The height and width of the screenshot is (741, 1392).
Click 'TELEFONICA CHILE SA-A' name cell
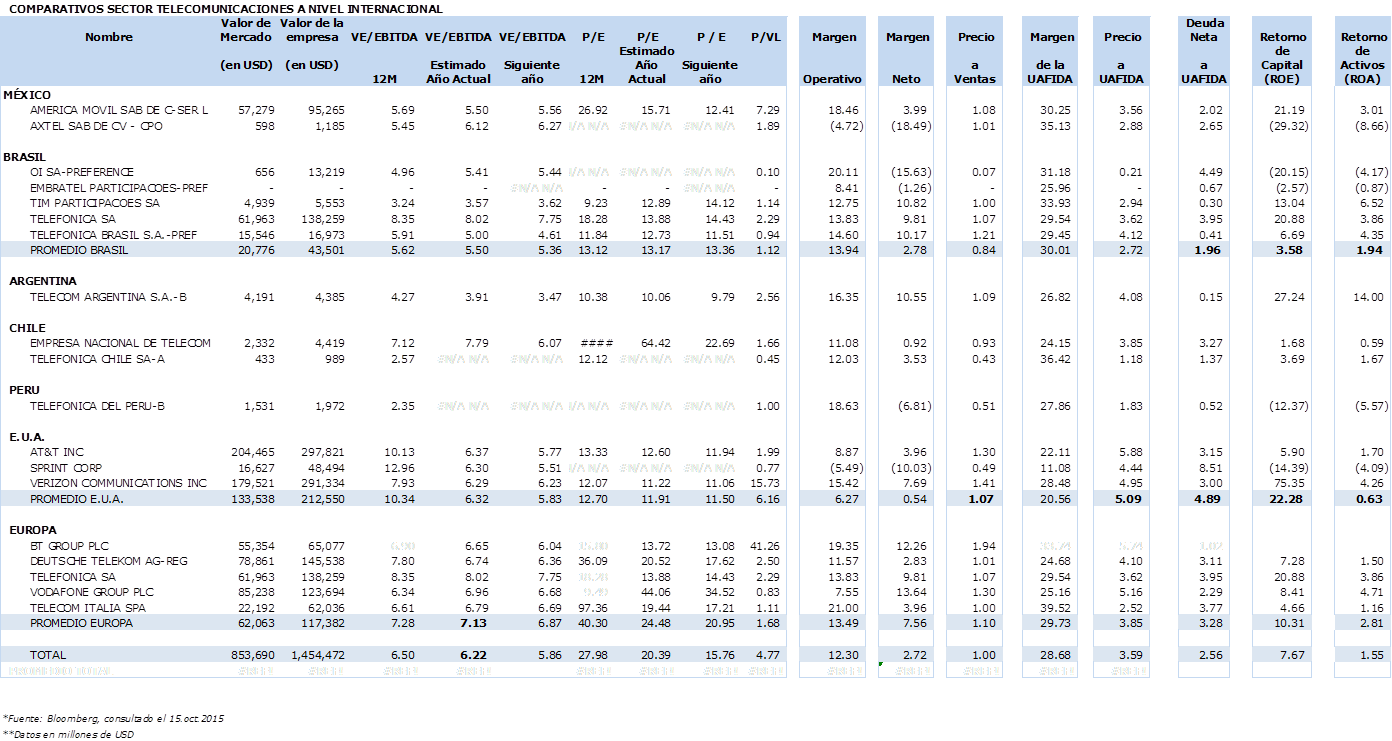pos(97,359)
